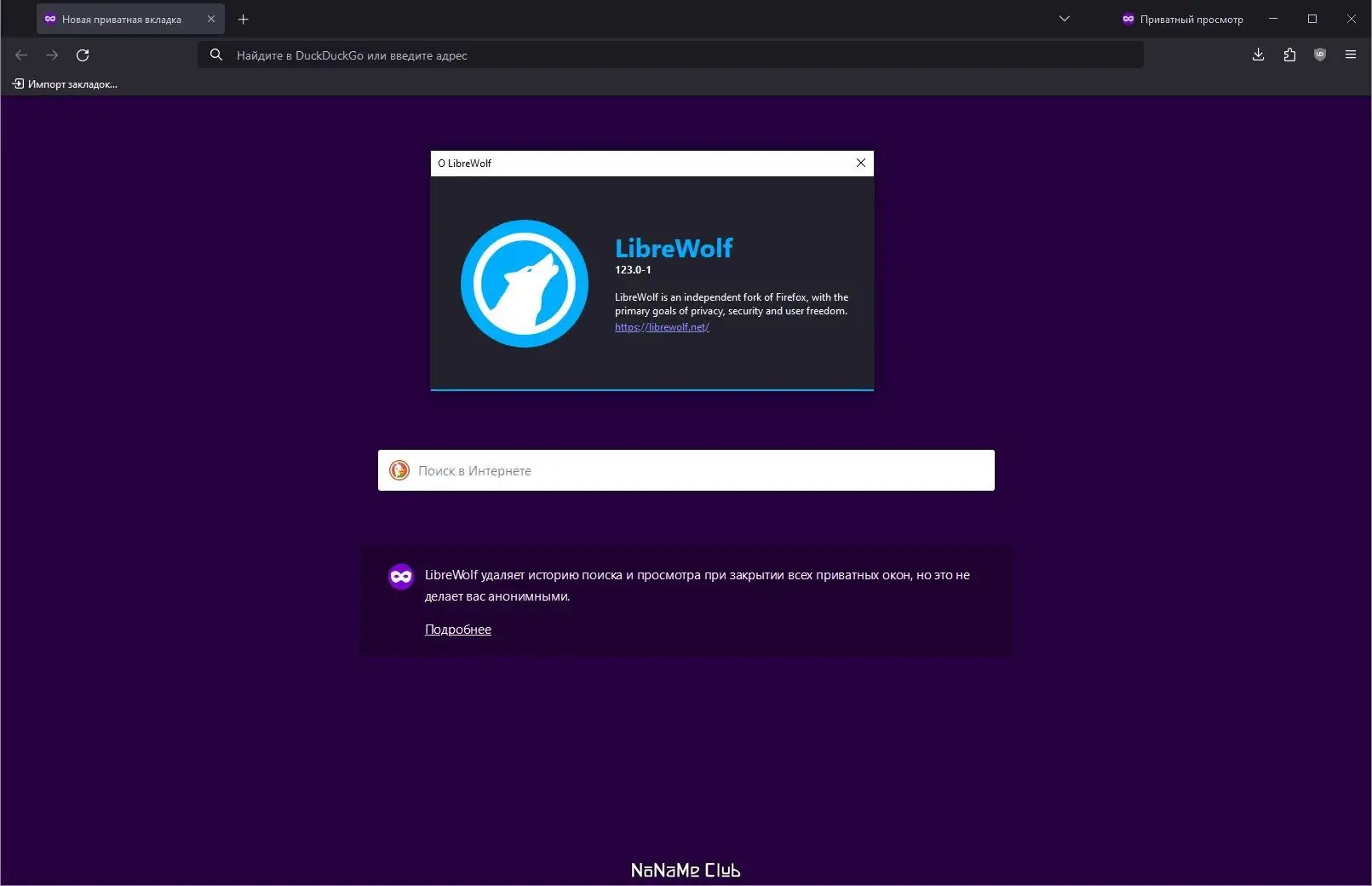
Task: Expand the list all tabs dropdown
Action: (x=1064, y=19)
